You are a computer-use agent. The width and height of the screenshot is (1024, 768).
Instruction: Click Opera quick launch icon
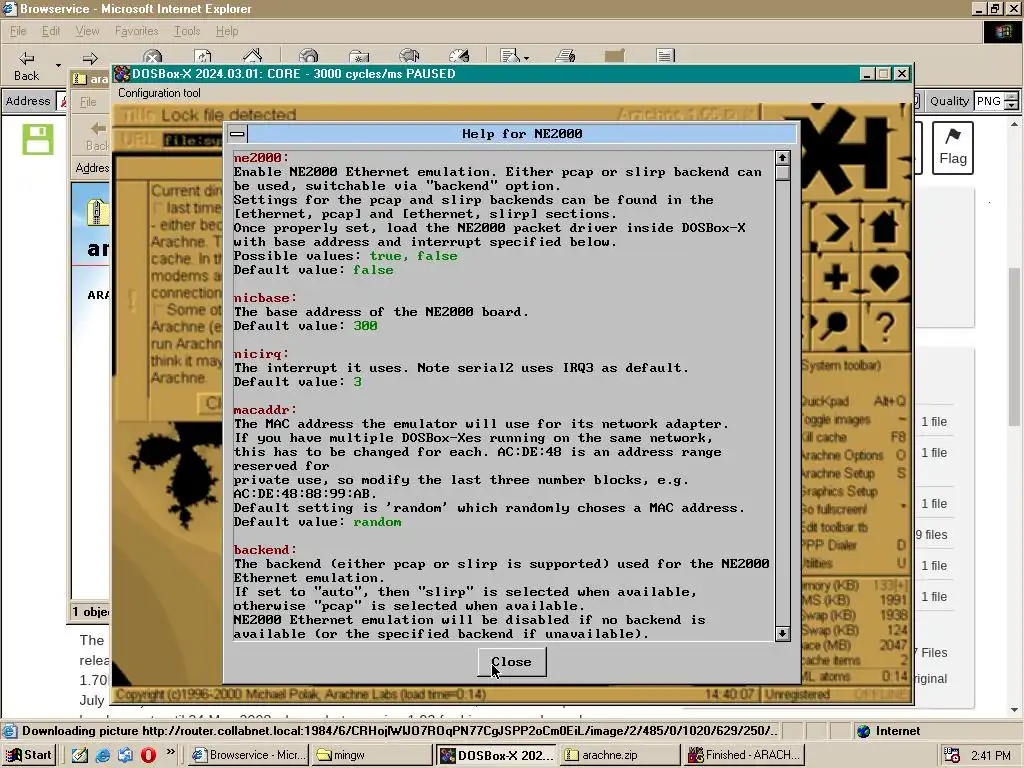point(148,755)
